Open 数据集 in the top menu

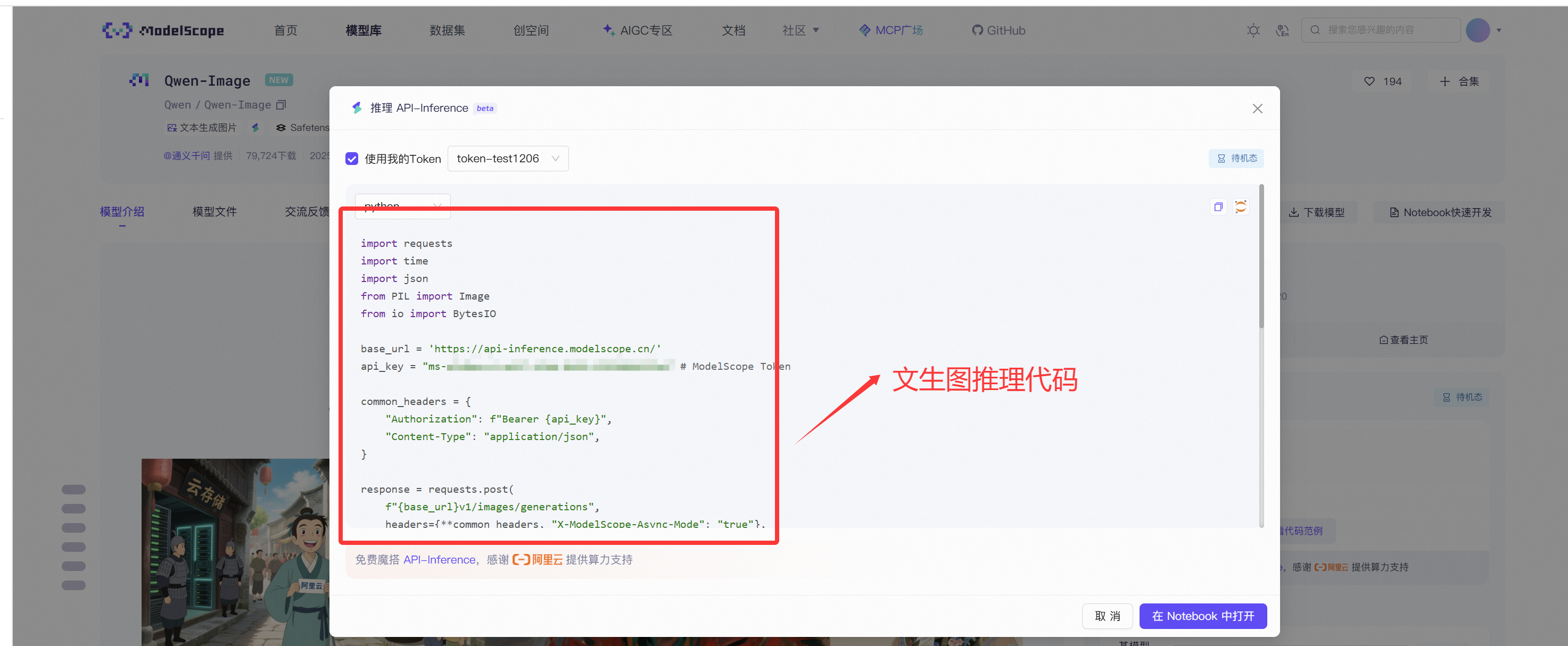click(447, 30)
